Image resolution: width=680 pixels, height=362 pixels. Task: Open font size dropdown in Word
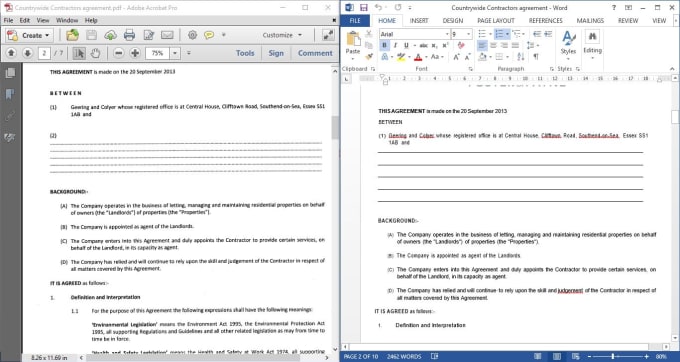(469, 34)
